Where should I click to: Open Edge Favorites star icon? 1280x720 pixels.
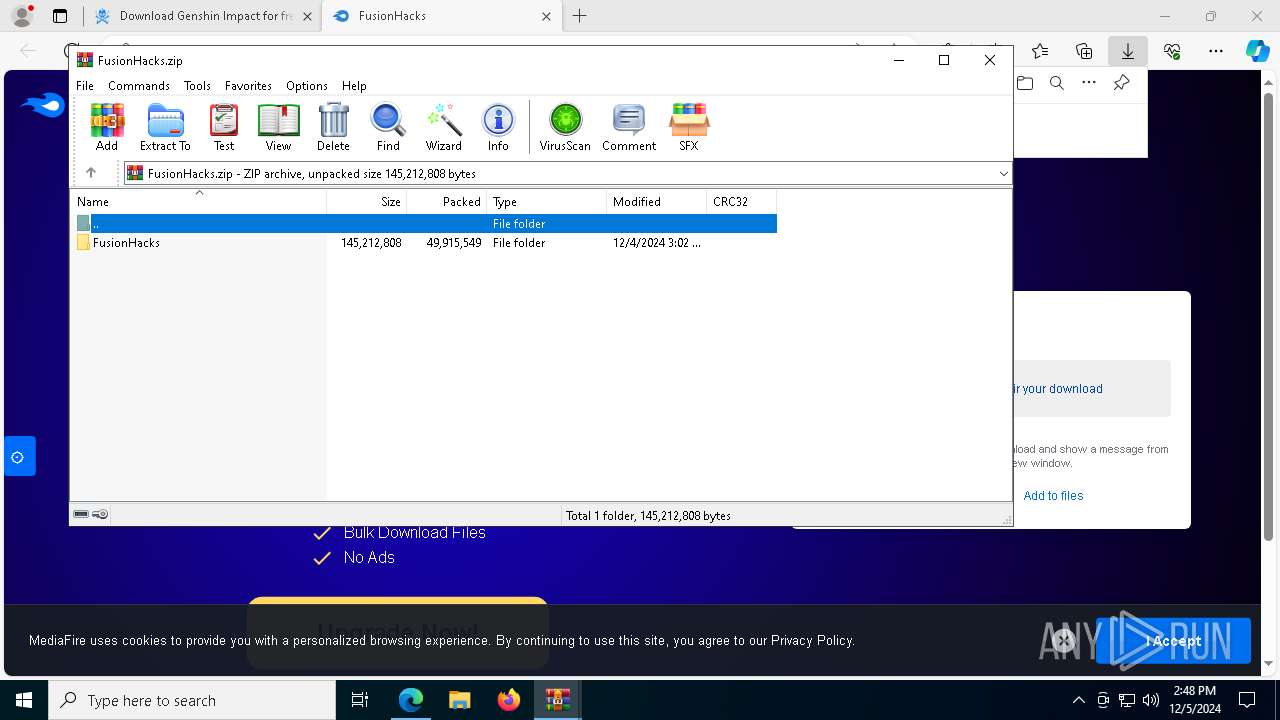[1040, 51]
